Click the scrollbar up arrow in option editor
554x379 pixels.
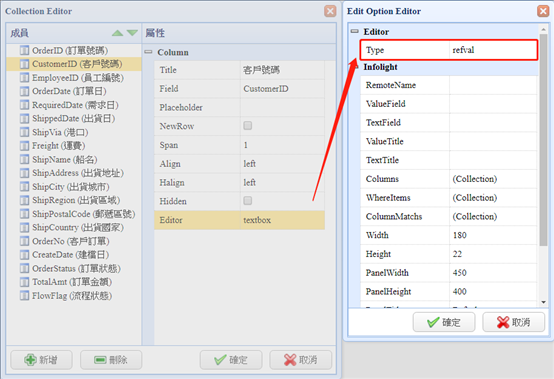point(543,28)
